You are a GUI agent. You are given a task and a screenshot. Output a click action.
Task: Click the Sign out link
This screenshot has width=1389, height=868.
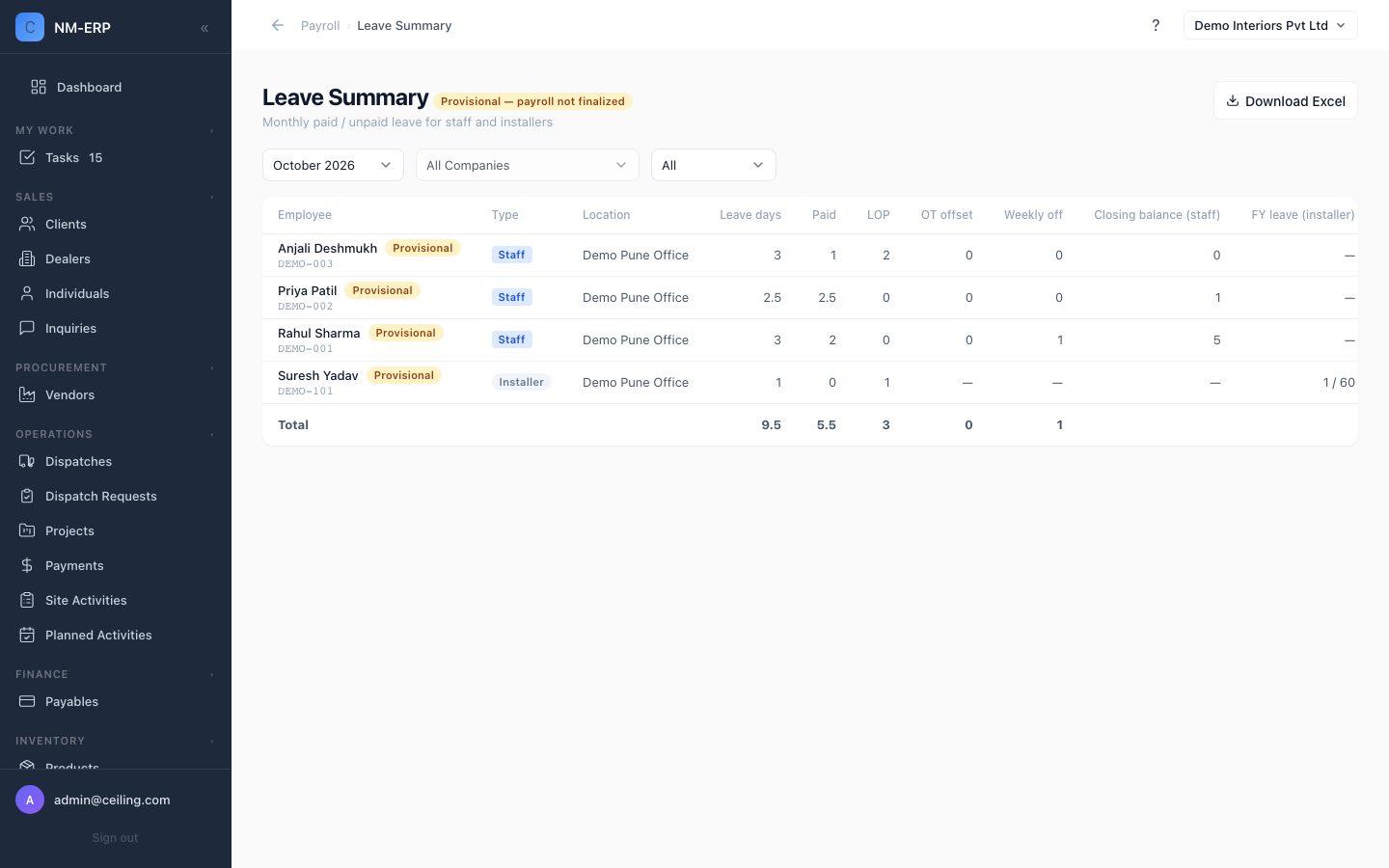(116, 838)
